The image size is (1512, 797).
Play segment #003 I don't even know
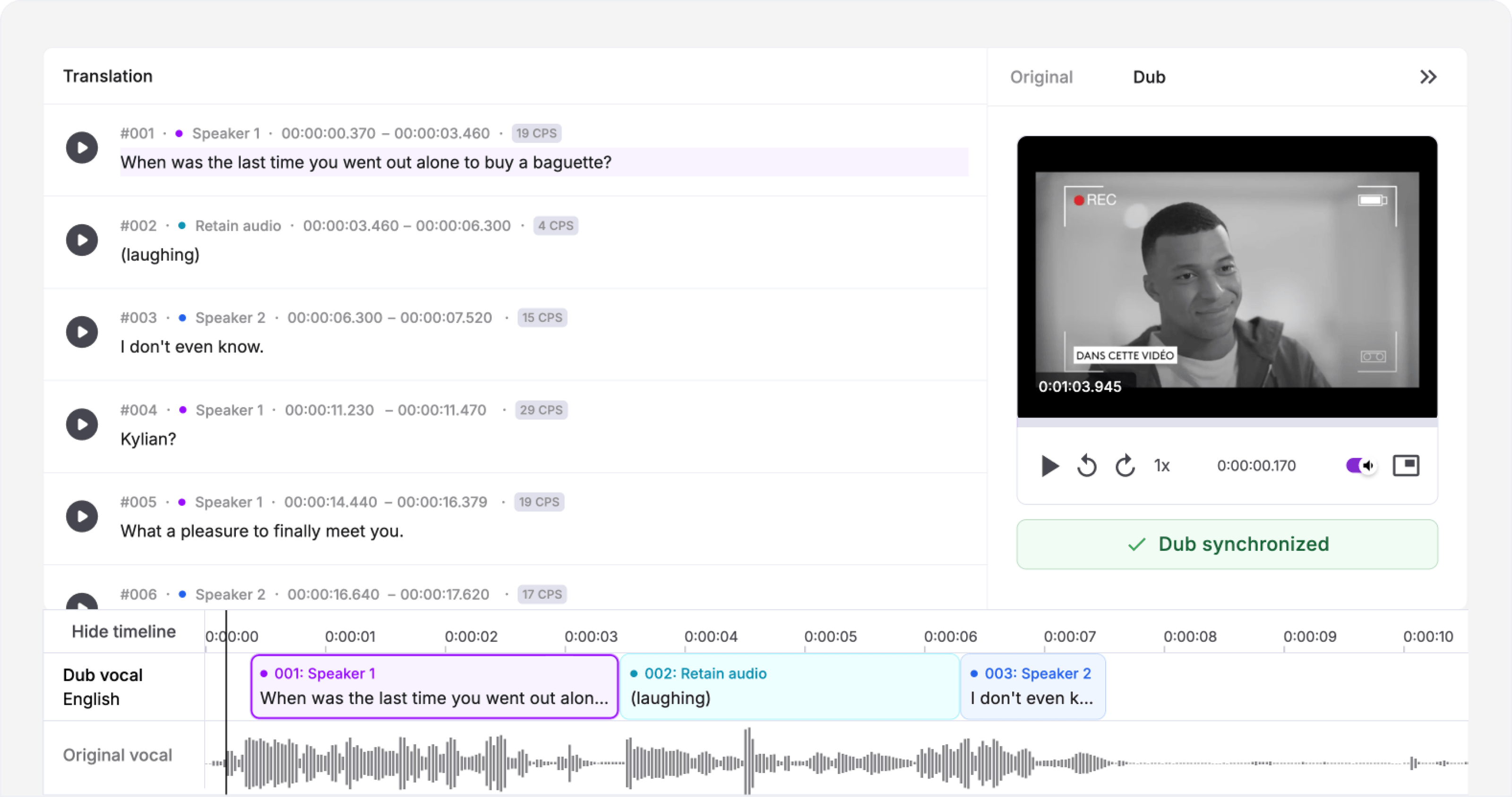tap(82, 332)
